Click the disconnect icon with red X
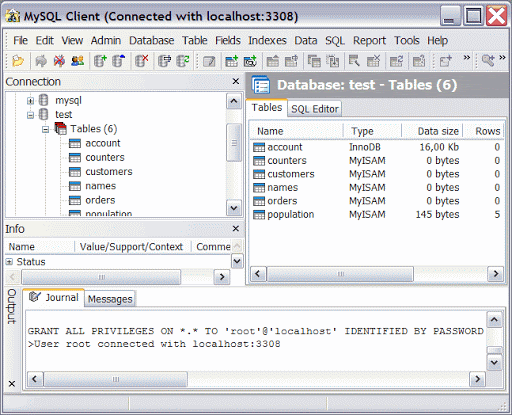Screen dimensions: 512x415 tap(60, 61)
